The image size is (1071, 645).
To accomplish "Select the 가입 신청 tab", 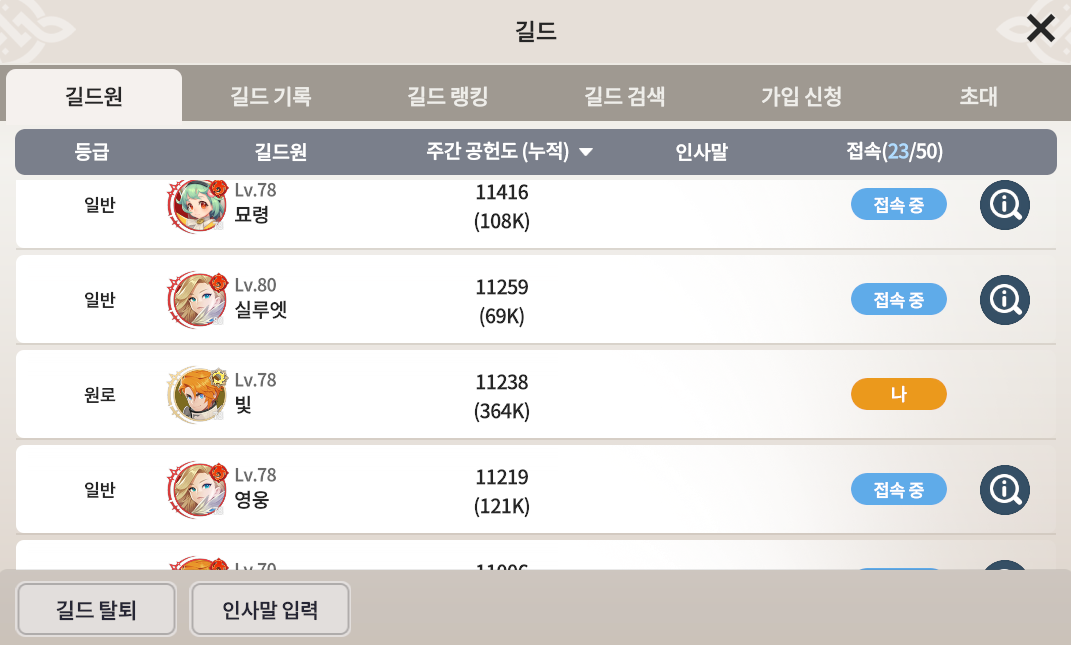I will click(801, 96).
